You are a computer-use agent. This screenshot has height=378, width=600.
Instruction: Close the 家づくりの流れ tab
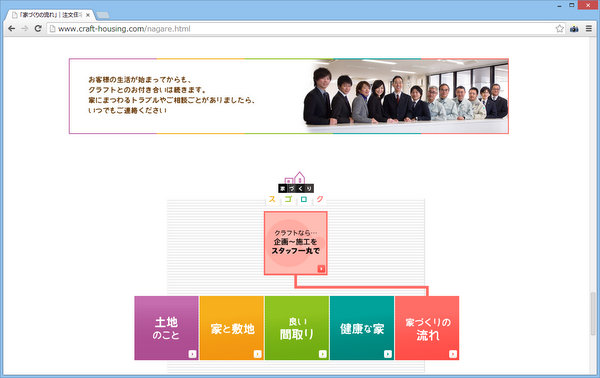(88, 15)
